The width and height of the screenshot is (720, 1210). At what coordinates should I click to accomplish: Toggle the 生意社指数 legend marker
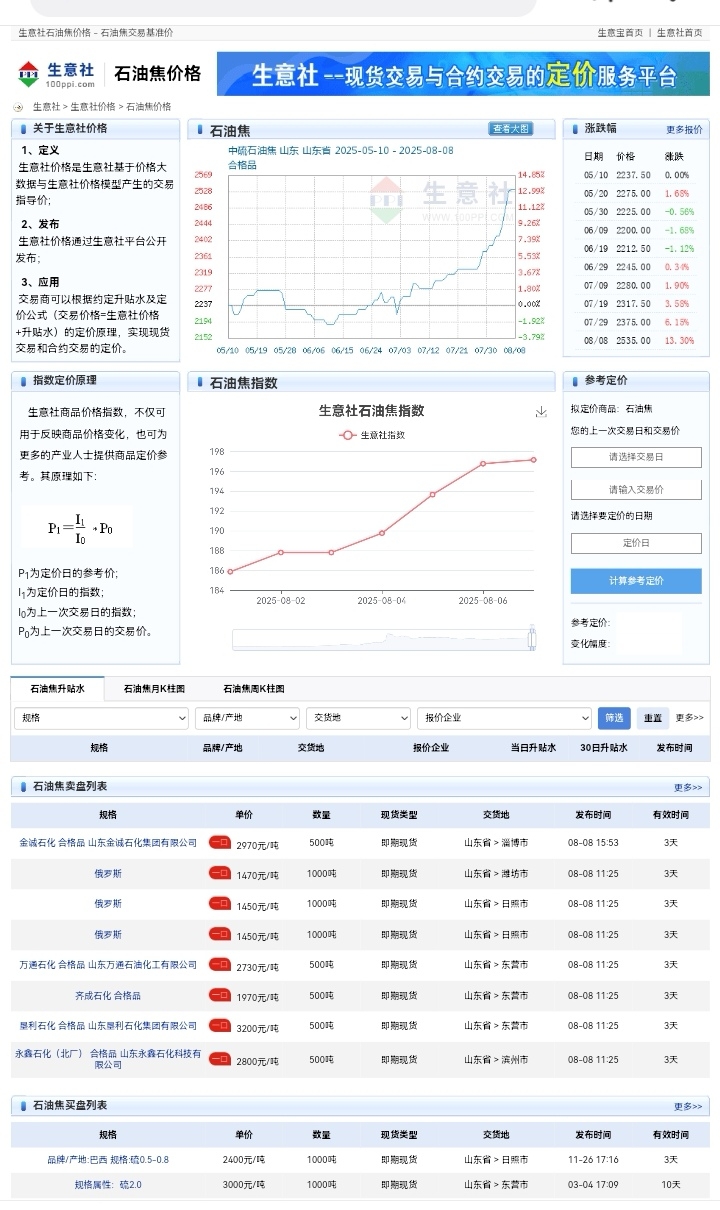point(348,435)
